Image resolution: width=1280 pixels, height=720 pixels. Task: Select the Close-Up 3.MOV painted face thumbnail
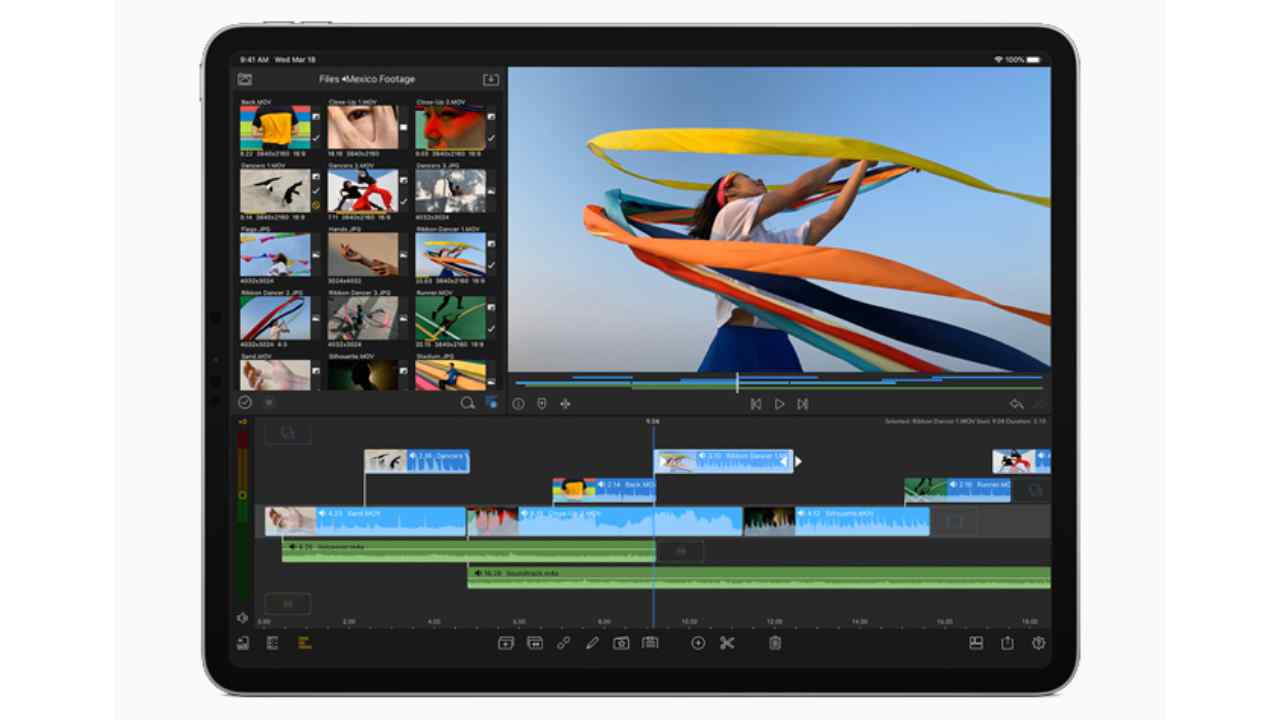tap(450, 128)
